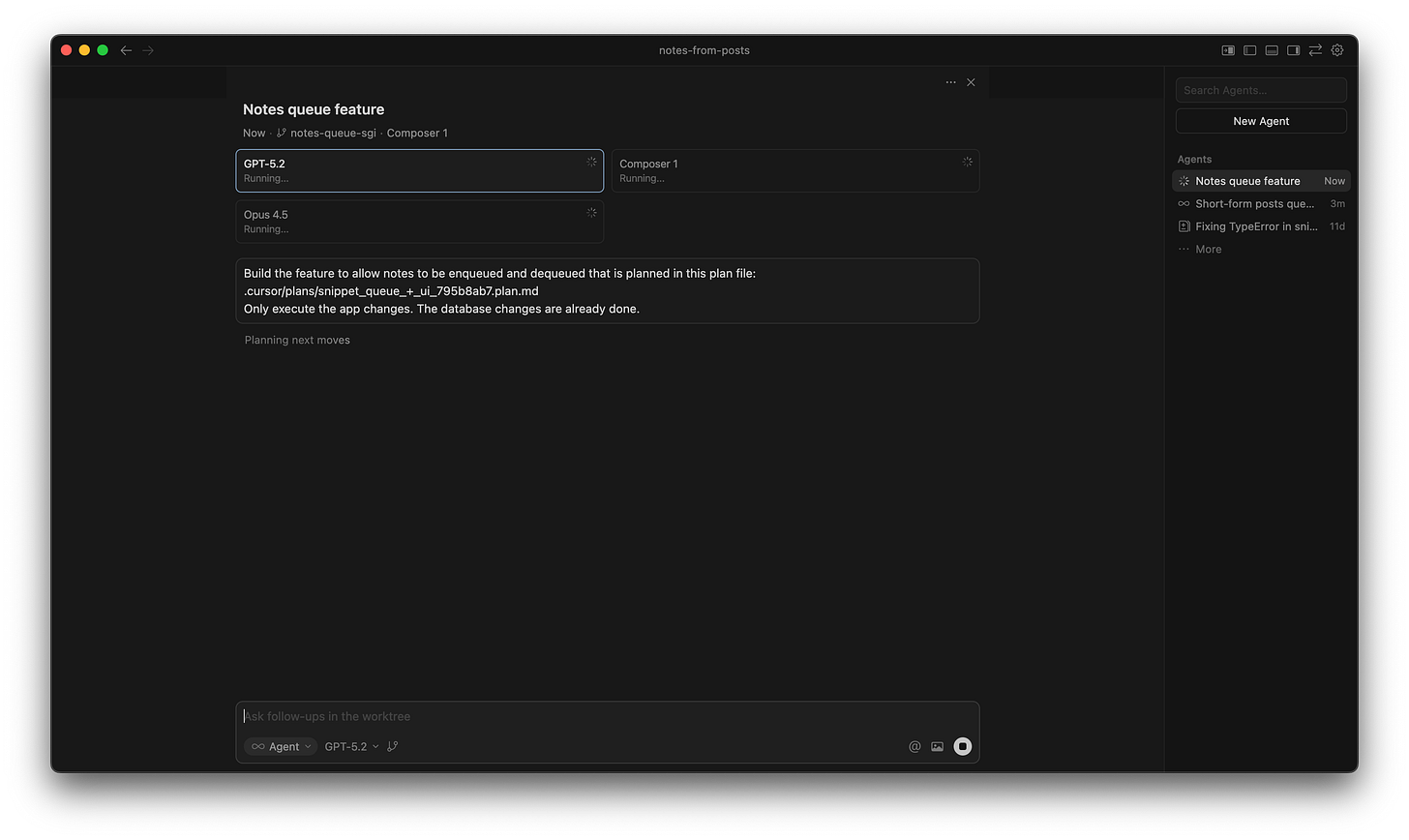
Task: Toggle the left sidebar panel icon
Action: (x=1249, y=50)
